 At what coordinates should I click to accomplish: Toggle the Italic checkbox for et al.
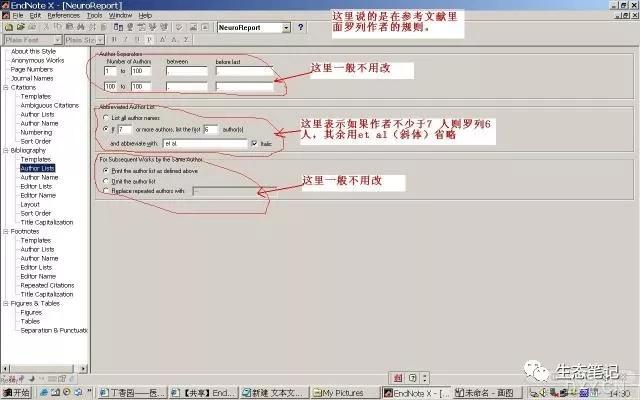254,144
